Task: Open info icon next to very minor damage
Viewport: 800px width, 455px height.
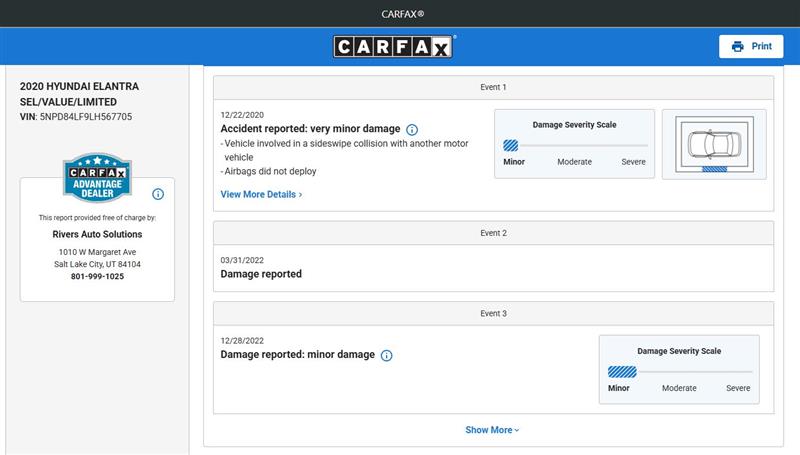Action: point(412,130)
